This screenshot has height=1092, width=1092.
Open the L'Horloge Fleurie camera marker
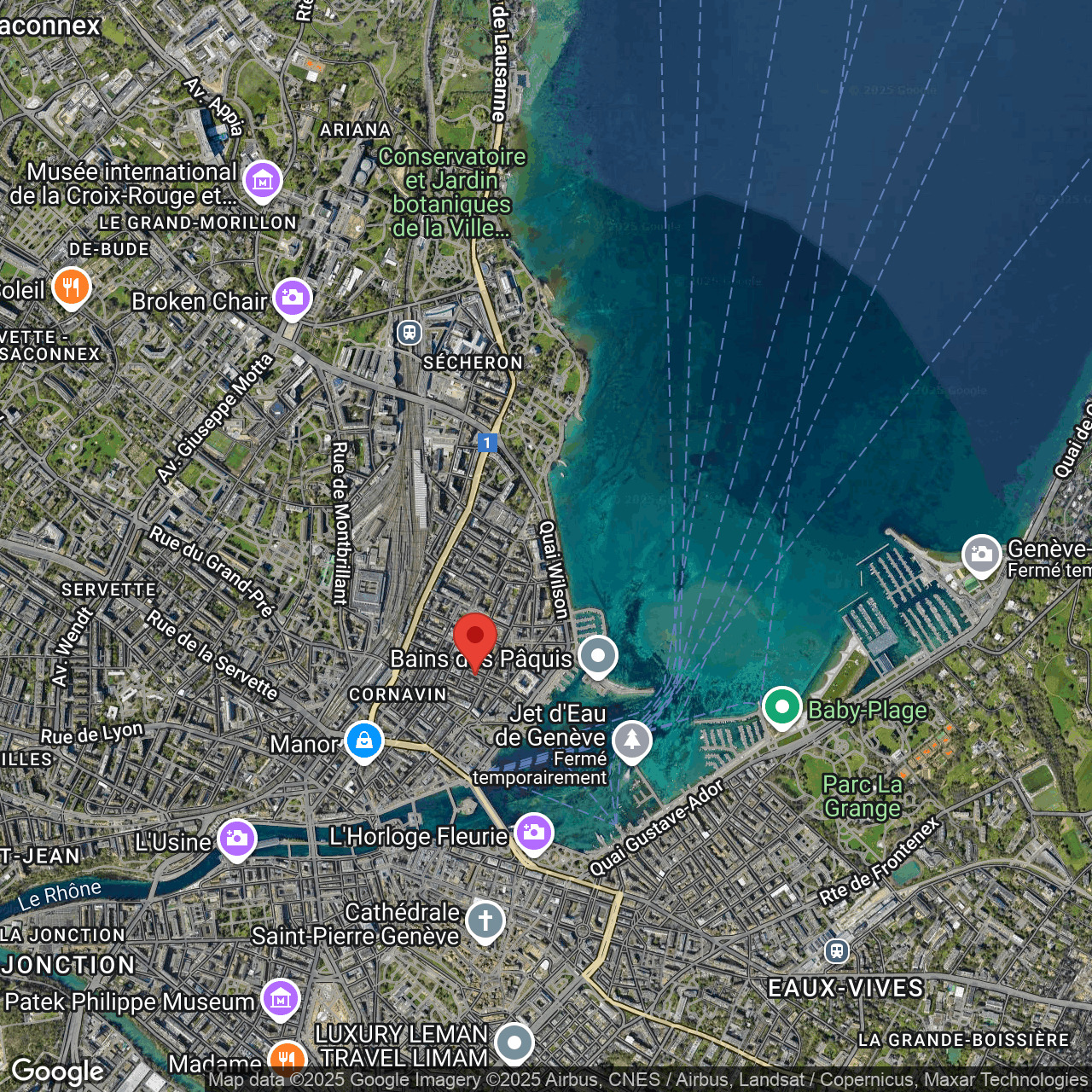(x=533, y=834)
